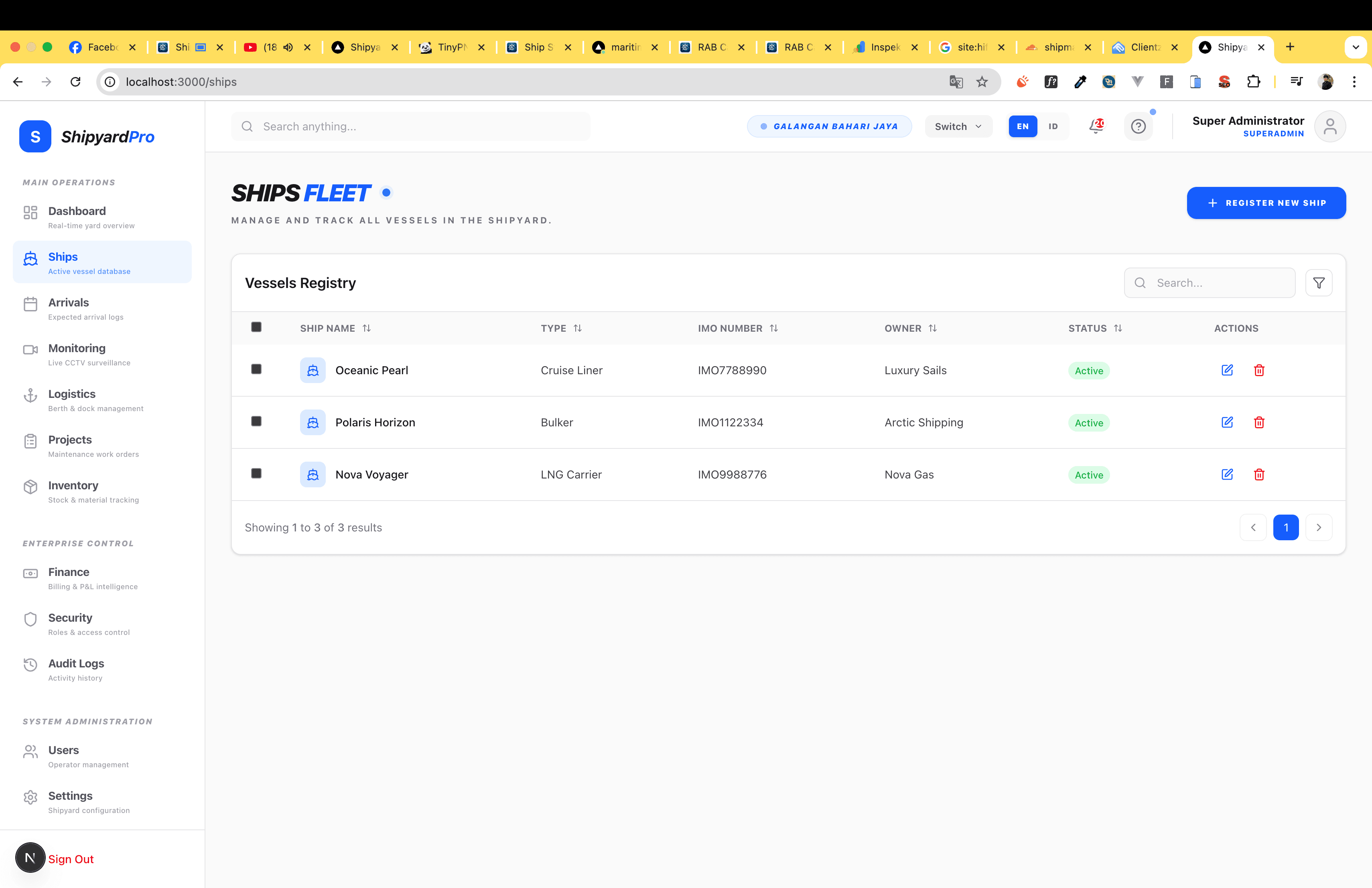Sort vessels by Status column
The width and height of the screenshot is (1372, 888).
point(1118,328)
